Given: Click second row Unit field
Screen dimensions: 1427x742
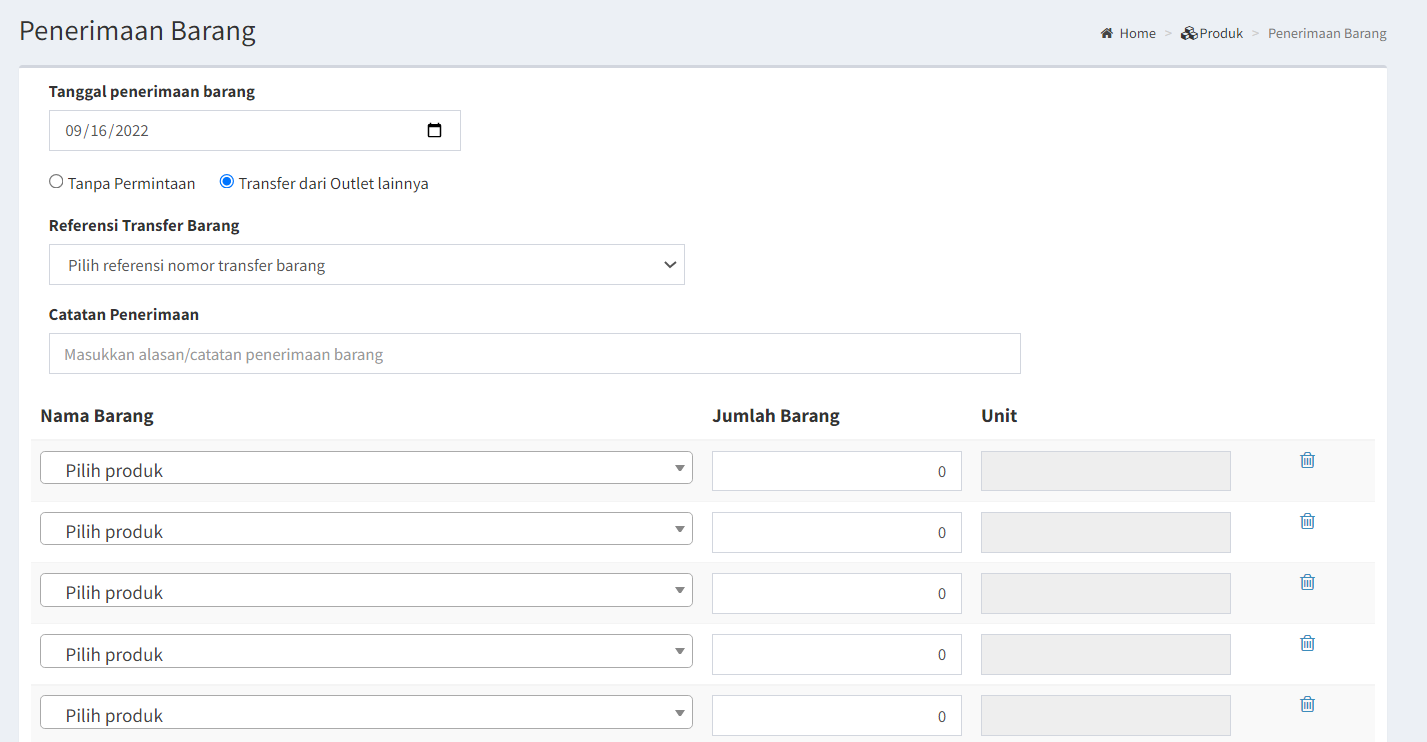Looking at the screenshot, I should coord(1106,532).
